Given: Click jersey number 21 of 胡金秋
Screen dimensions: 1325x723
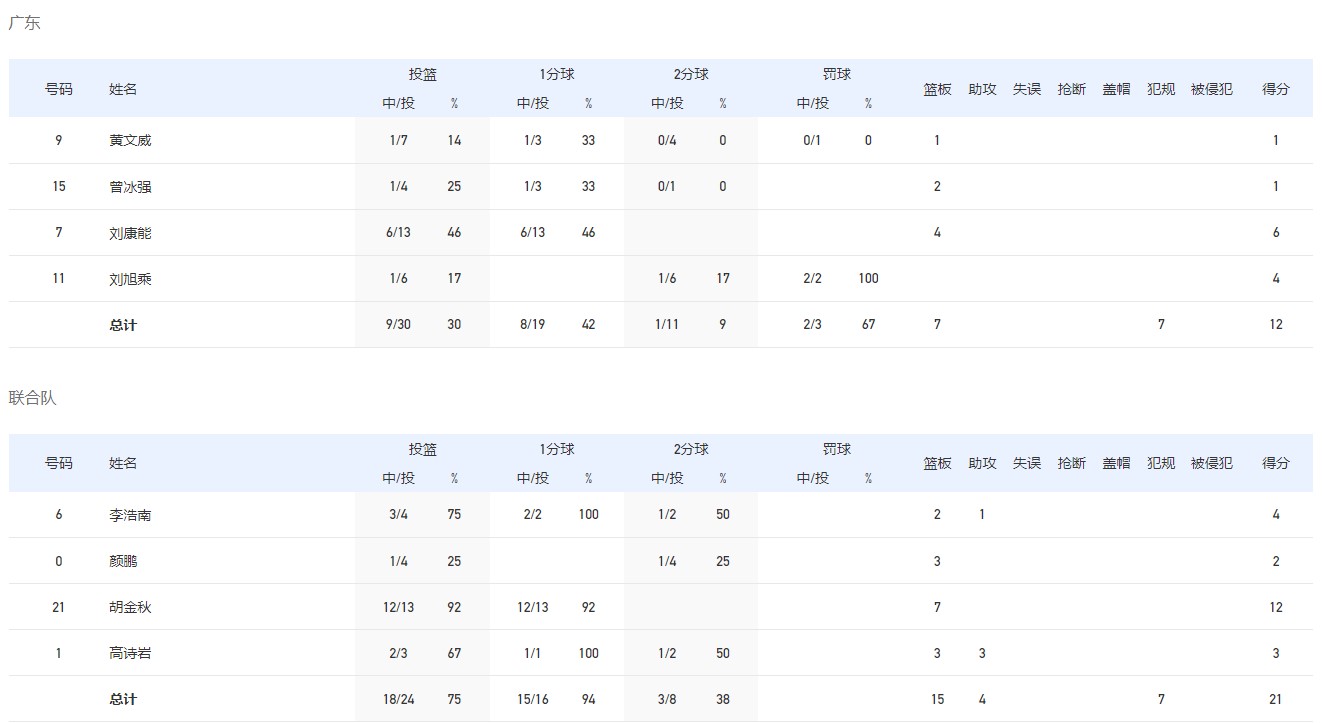Looking at the screenshot, I should (59, 607).
